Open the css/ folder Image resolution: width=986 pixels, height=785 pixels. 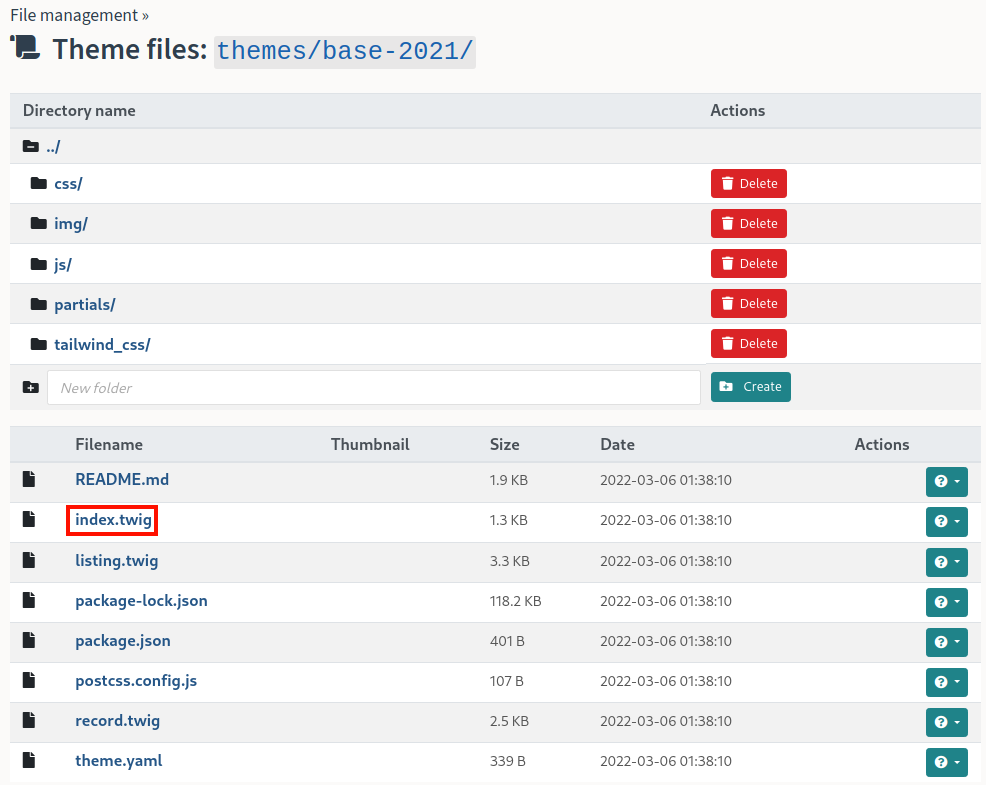pyautogui.click(x=68, y=184)
